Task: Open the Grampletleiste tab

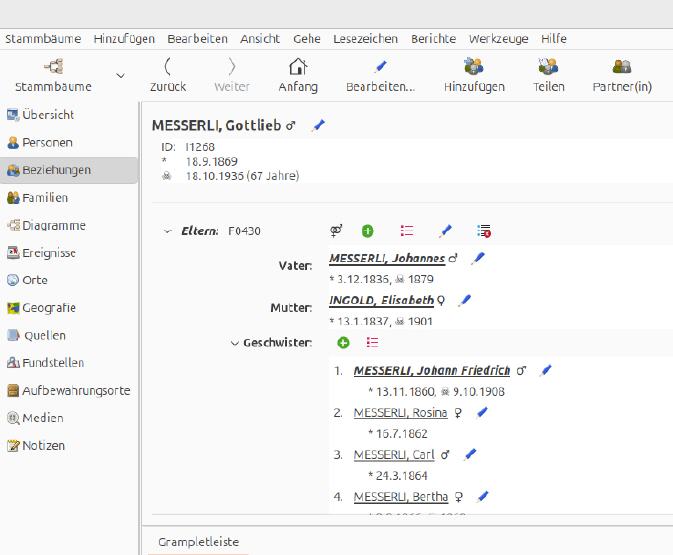Action: pos(198,542)
